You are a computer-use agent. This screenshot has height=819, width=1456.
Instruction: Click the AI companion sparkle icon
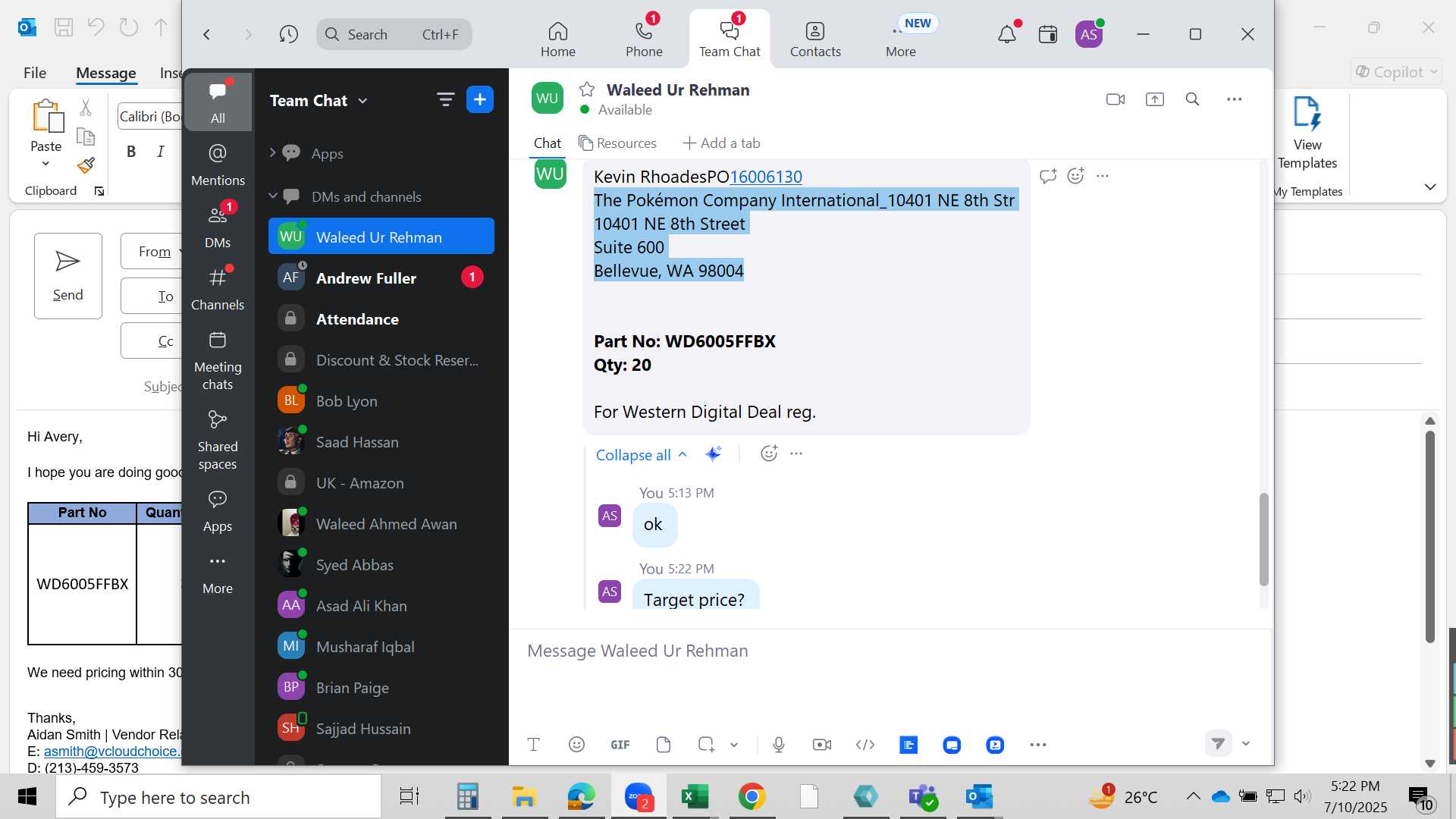click(x=713, y=454)
